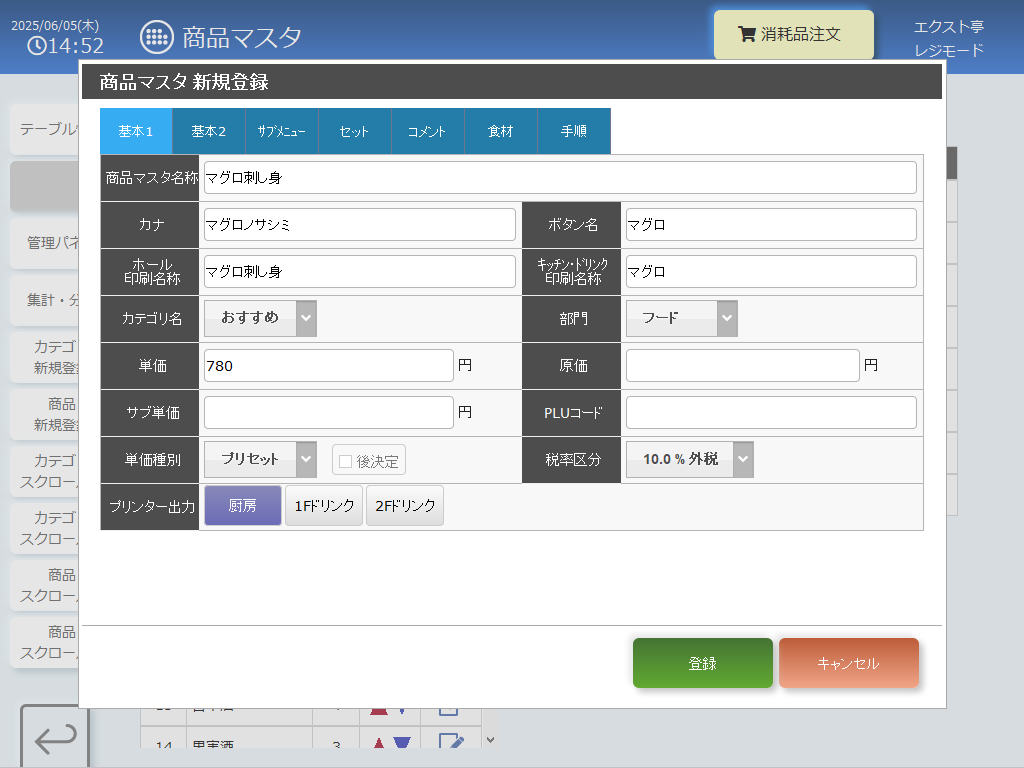Viewport: 1024px width, 768px height.
Task: Switch to the 食材 tab
Action: click(x=501, y=131)
